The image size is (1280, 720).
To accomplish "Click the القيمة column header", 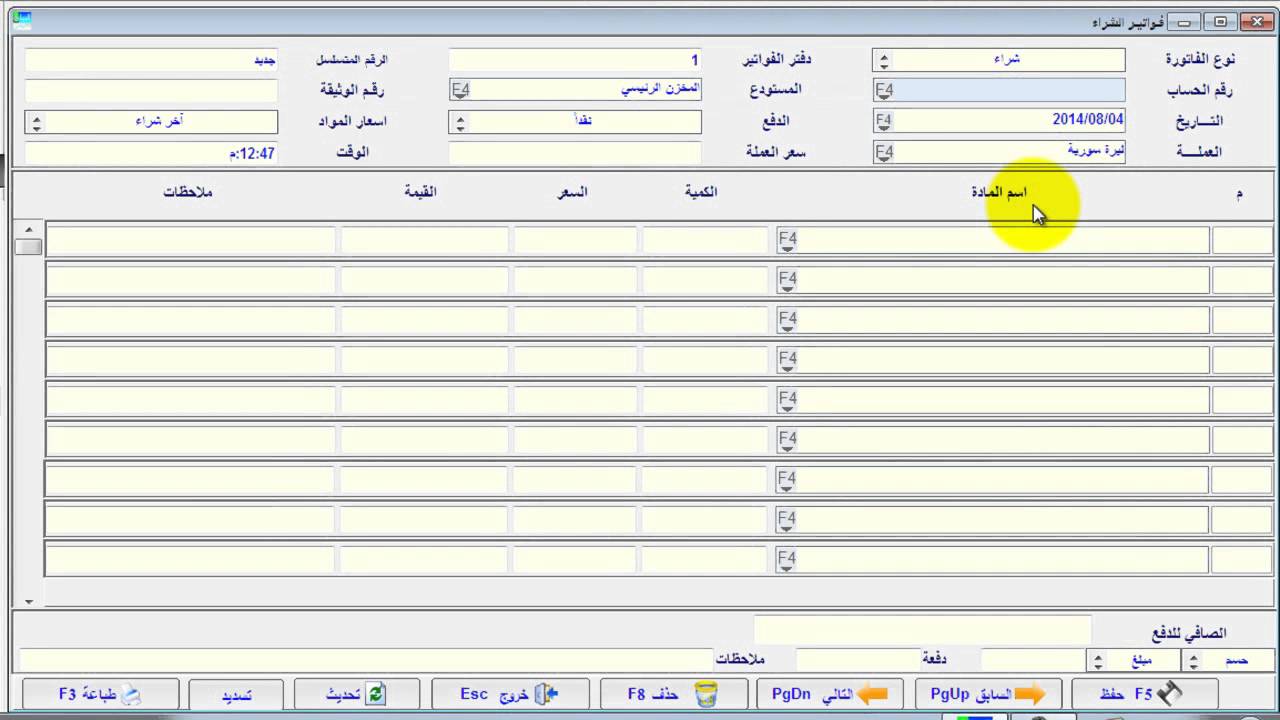I will point(421,192).
